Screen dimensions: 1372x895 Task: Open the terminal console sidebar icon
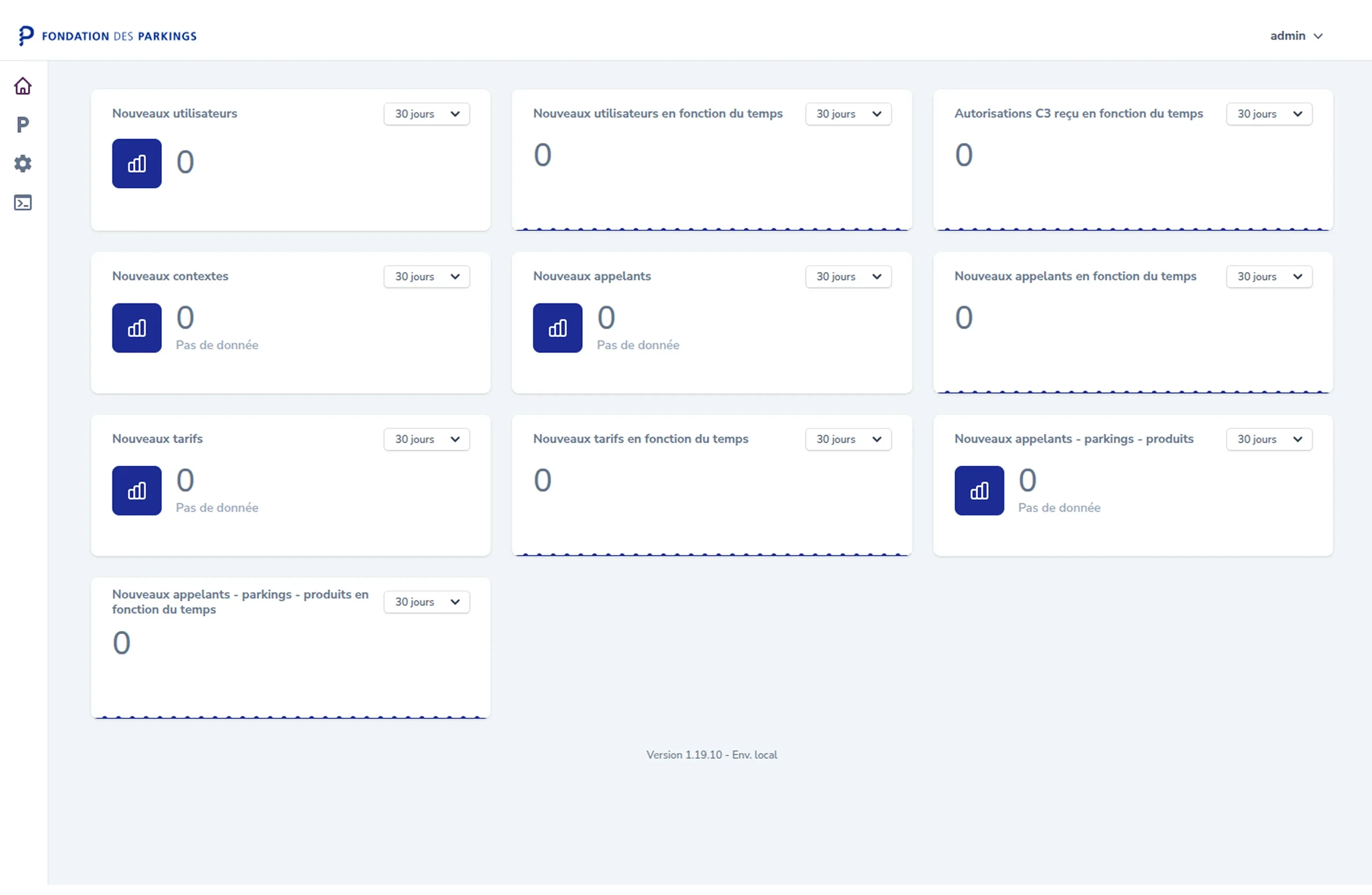point(22,203)
